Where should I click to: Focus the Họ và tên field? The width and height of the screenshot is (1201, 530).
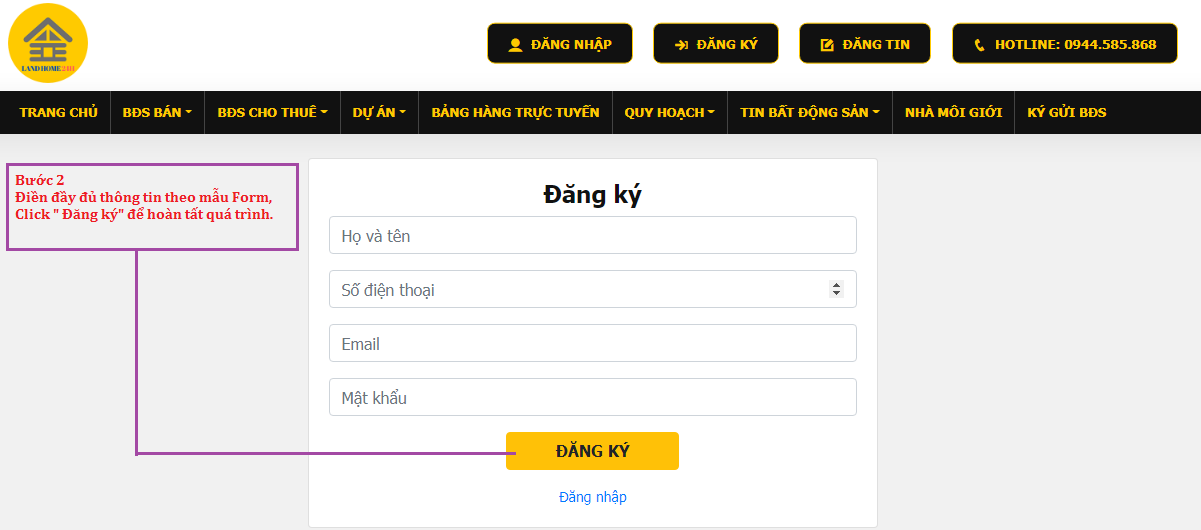coord(592,236)
